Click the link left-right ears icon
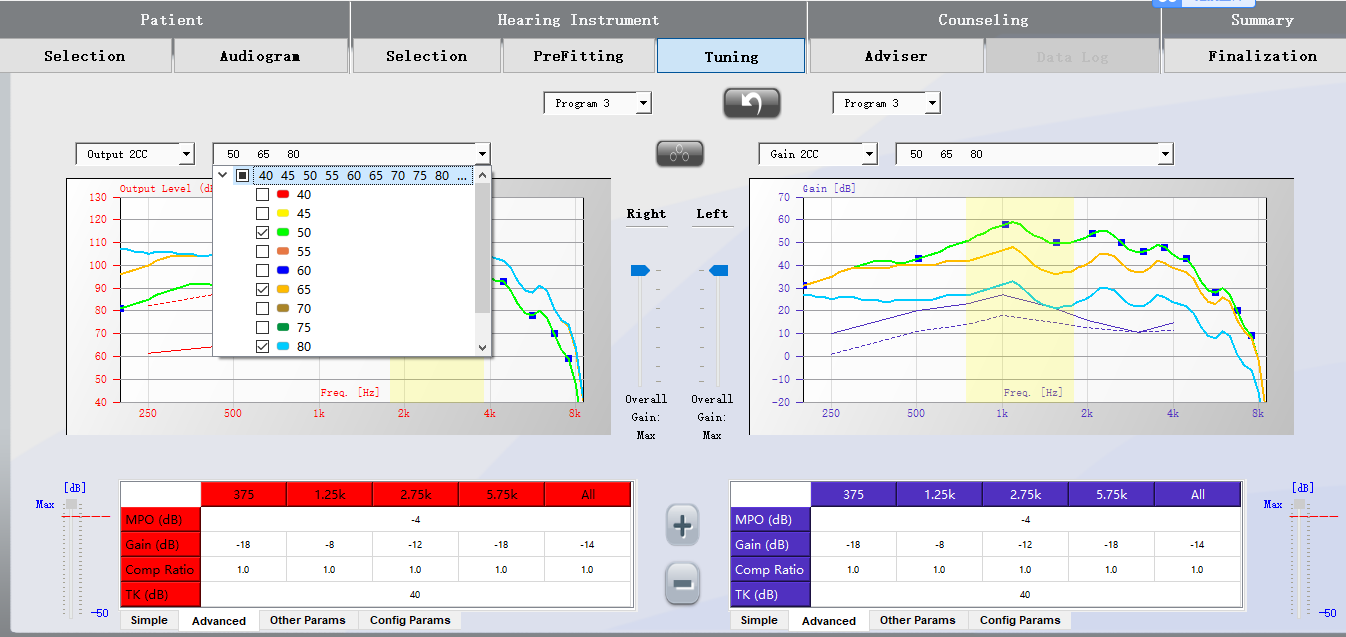This screenshot has height=637, width=1346. [x=680, y=153]
